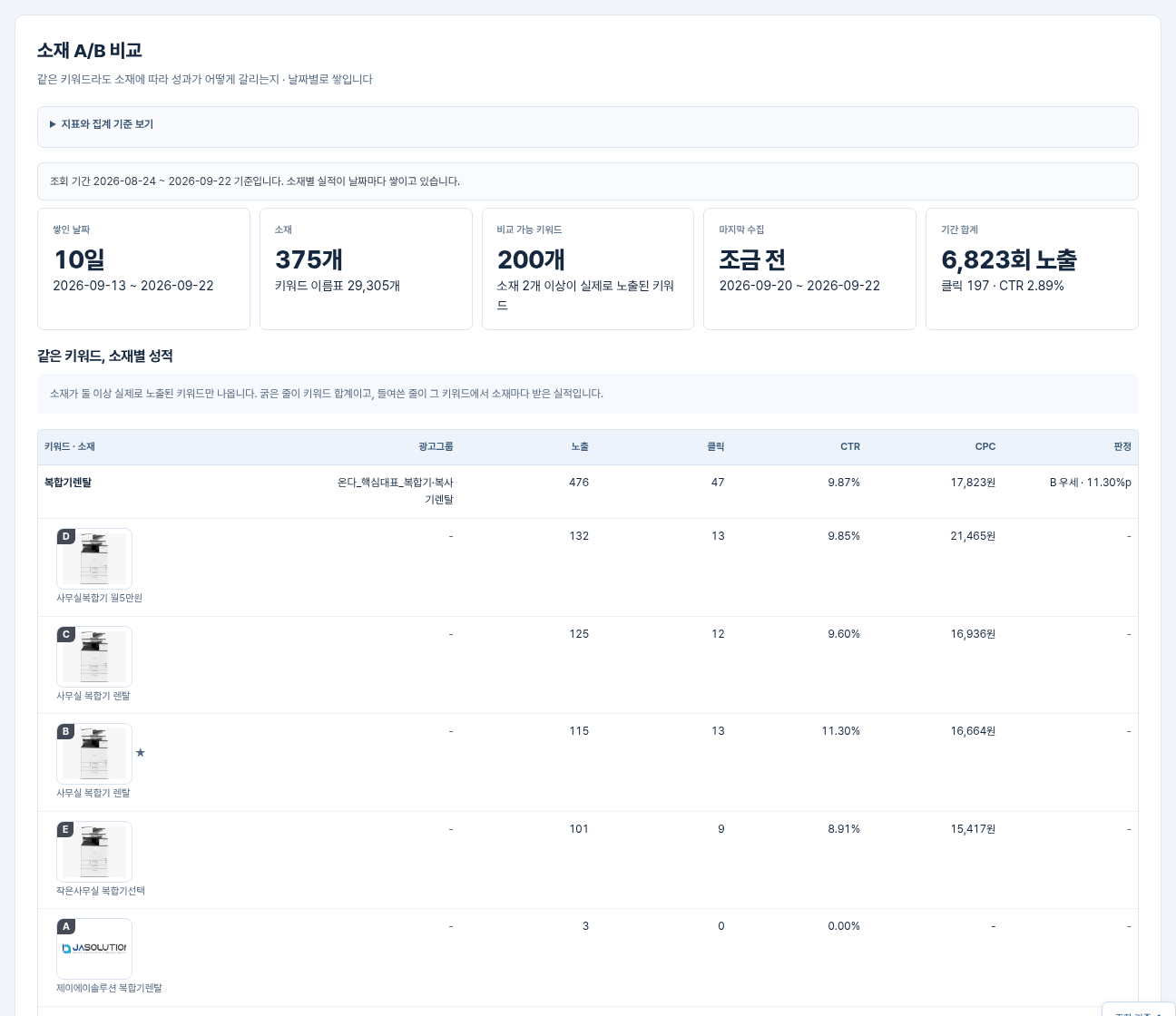Click creative B's CPC 16,664원
Viewport: 1176px width, 1016px height.
(973, 731)
